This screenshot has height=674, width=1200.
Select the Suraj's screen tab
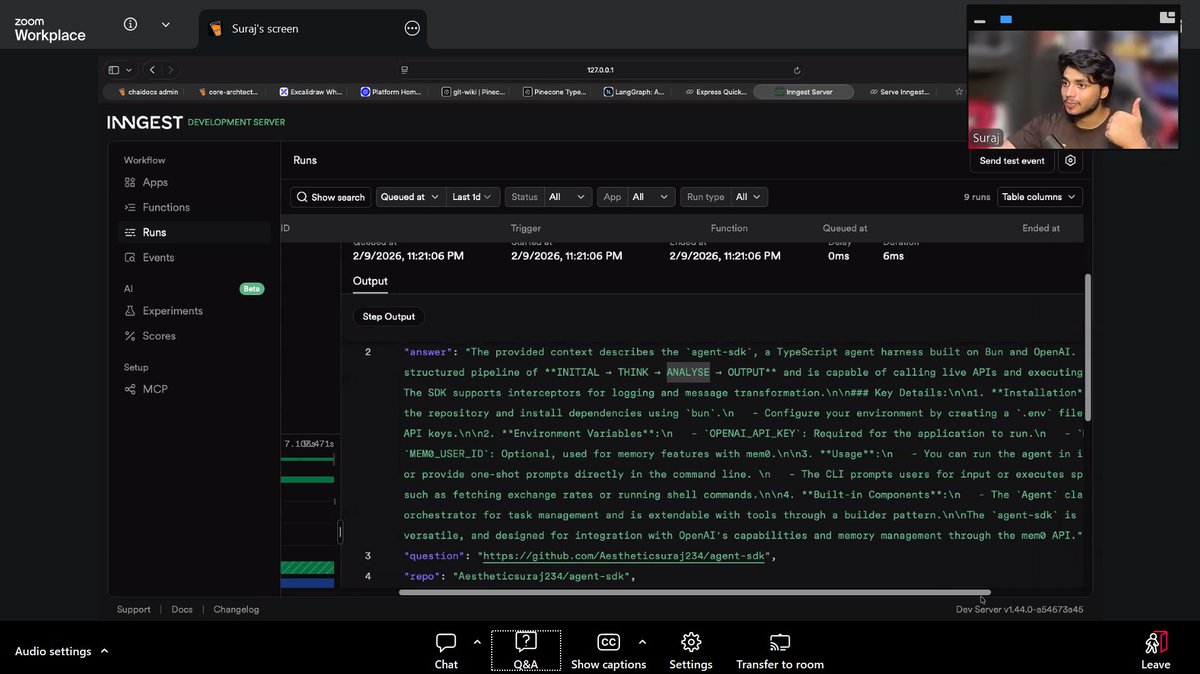(313, 28)
